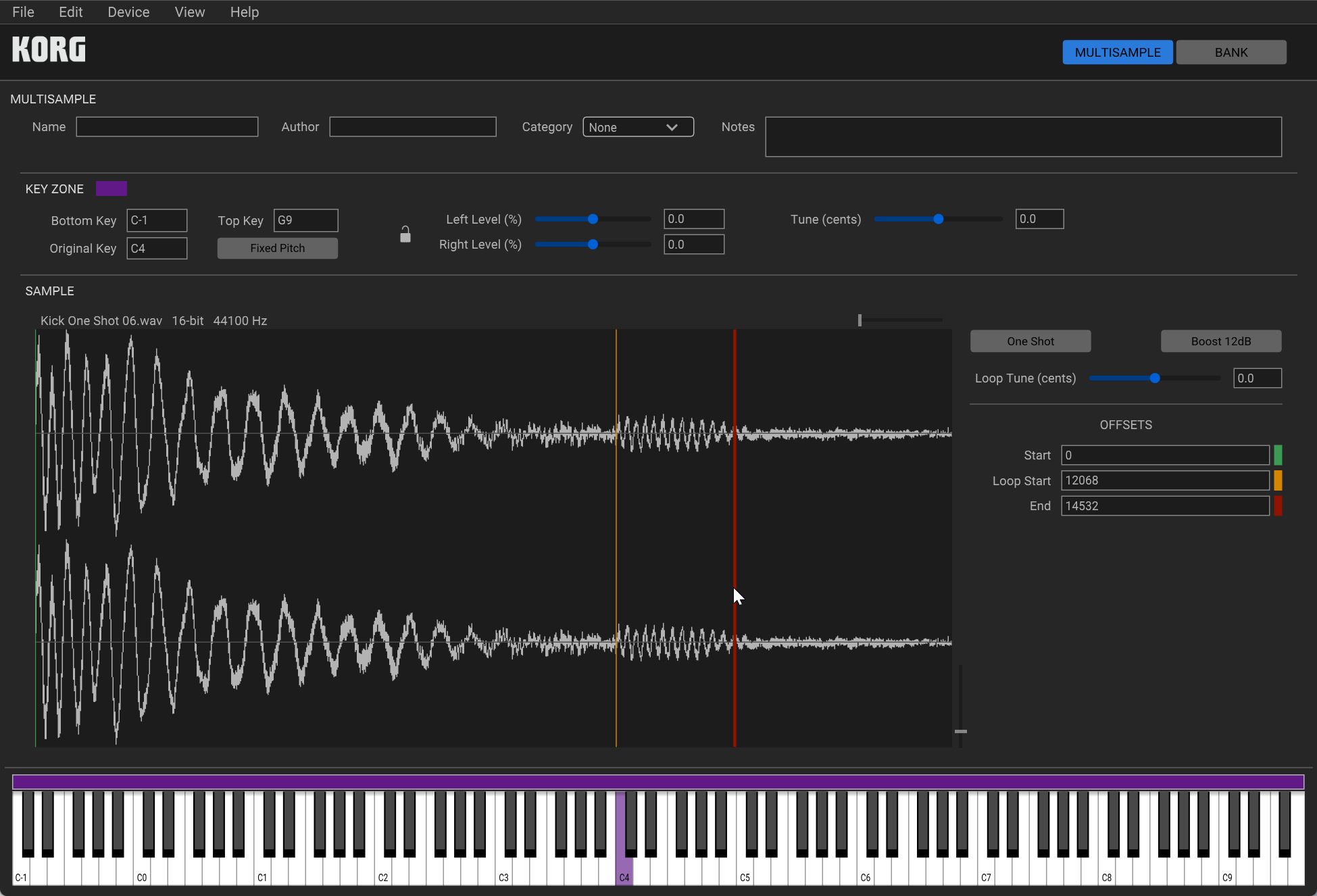This screenshot has width=1317, height=896.
Task: Click the orange loop start marker in waveform
Action: [616, 538]
